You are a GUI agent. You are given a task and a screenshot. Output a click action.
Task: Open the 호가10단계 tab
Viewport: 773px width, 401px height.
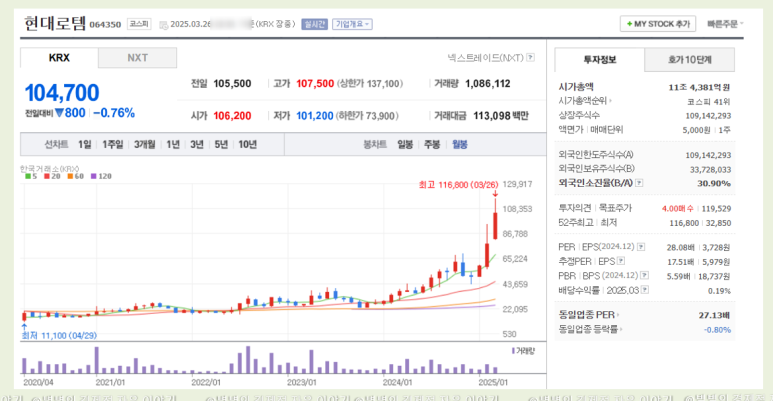tap(690, 60)
